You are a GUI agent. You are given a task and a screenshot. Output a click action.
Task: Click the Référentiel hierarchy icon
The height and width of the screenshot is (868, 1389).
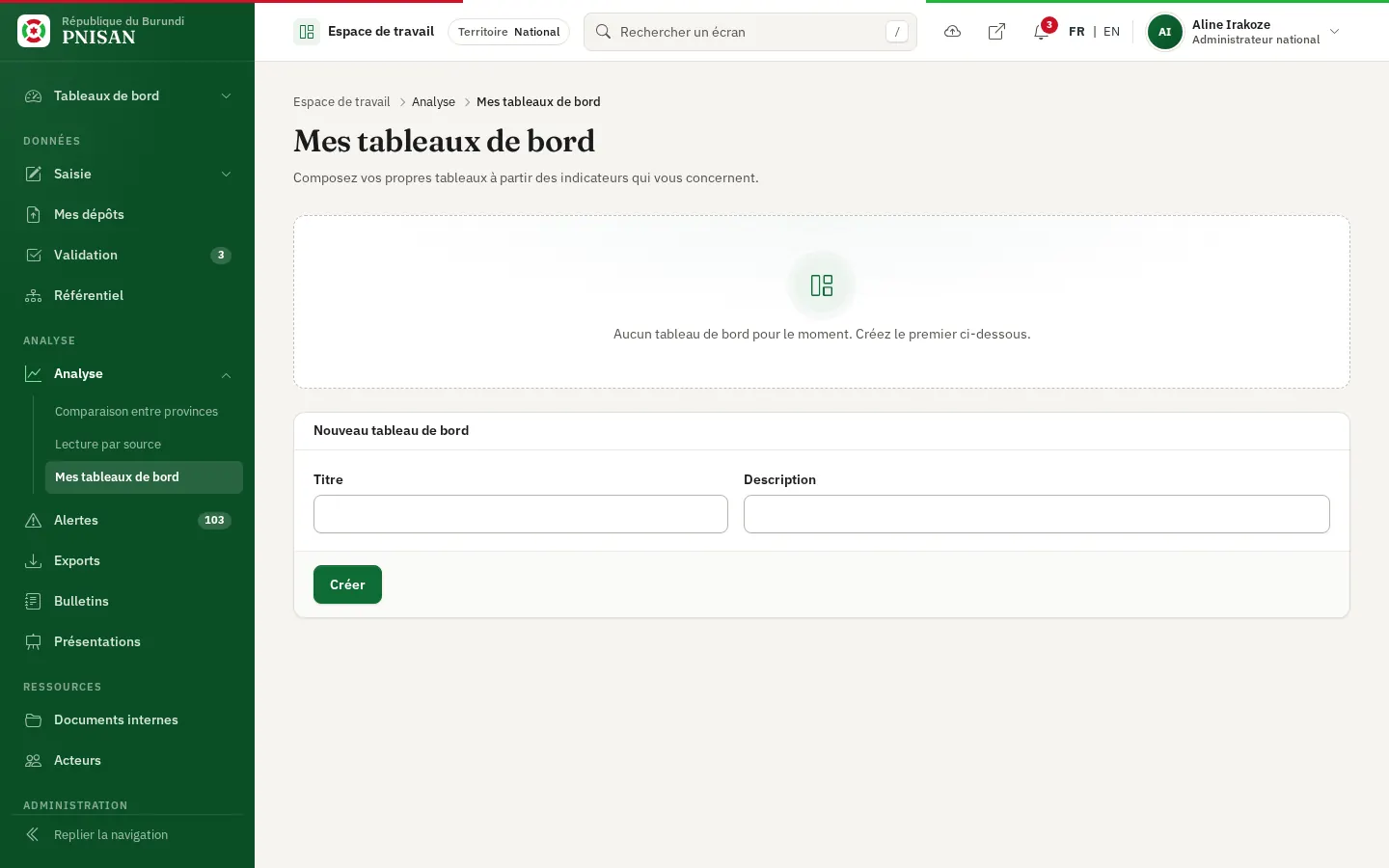click(x=33, y=295)
